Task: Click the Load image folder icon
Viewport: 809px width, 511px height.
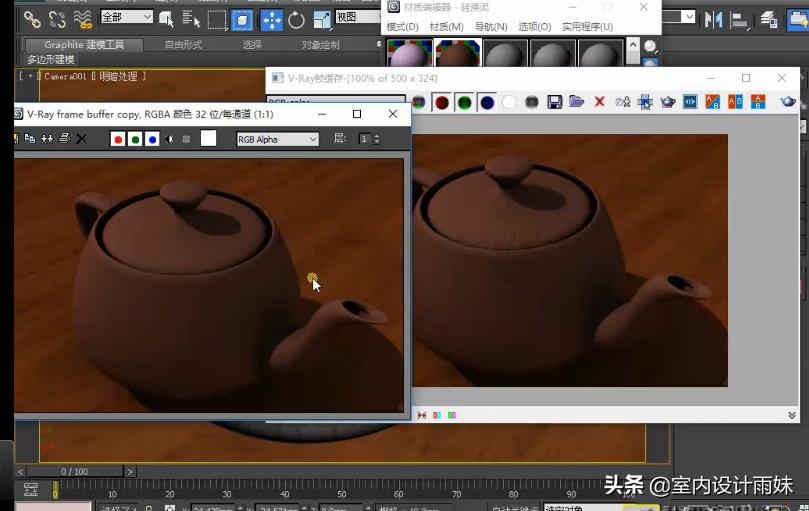Action: click(x=576, y=102)
